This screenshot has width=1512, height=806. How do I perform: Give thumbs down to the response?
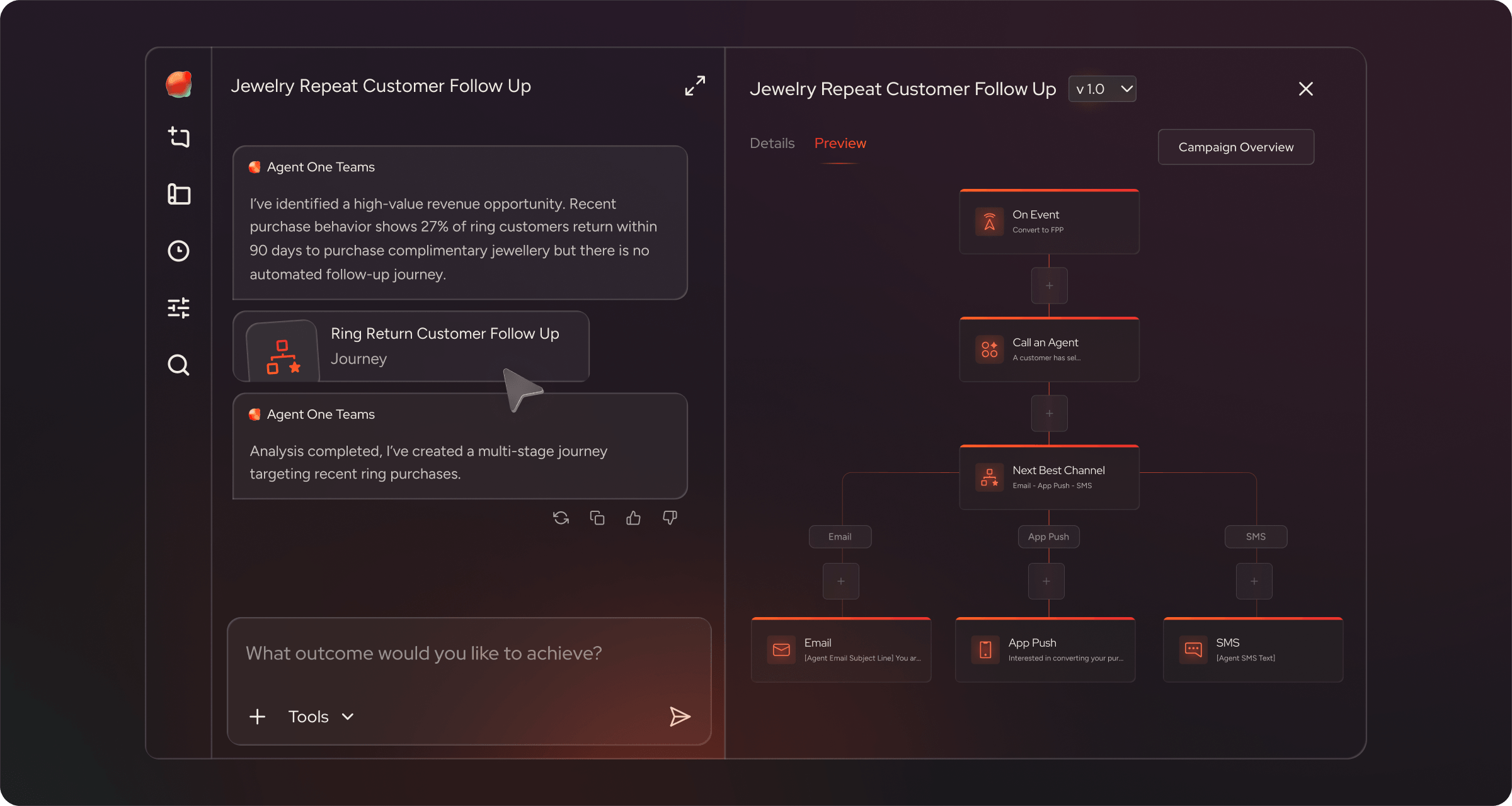(670, 518)
